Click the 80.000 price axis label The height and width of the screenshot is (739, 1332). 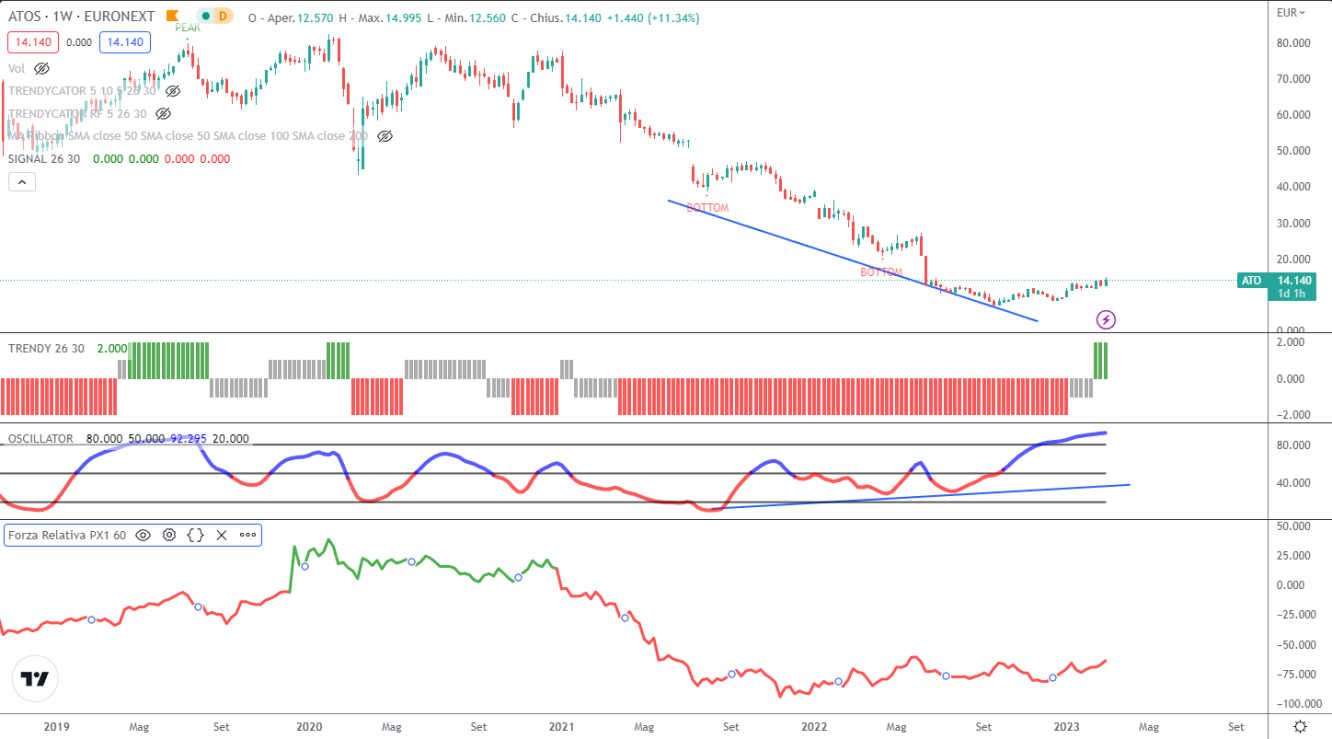(1294, 43)
